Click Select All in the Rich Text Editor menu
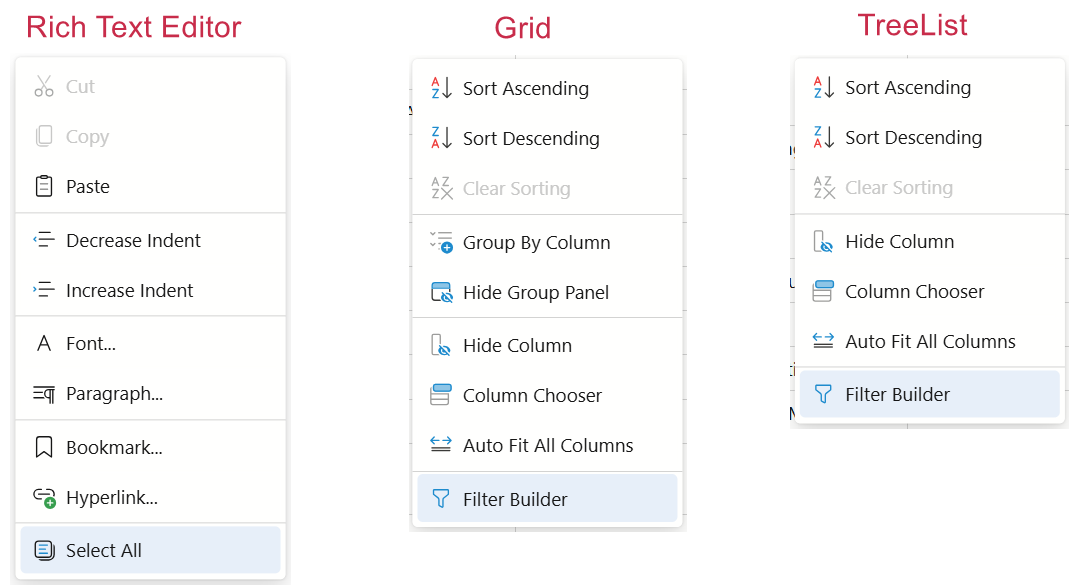The image size is (1086, 587). tap(100, 549)
